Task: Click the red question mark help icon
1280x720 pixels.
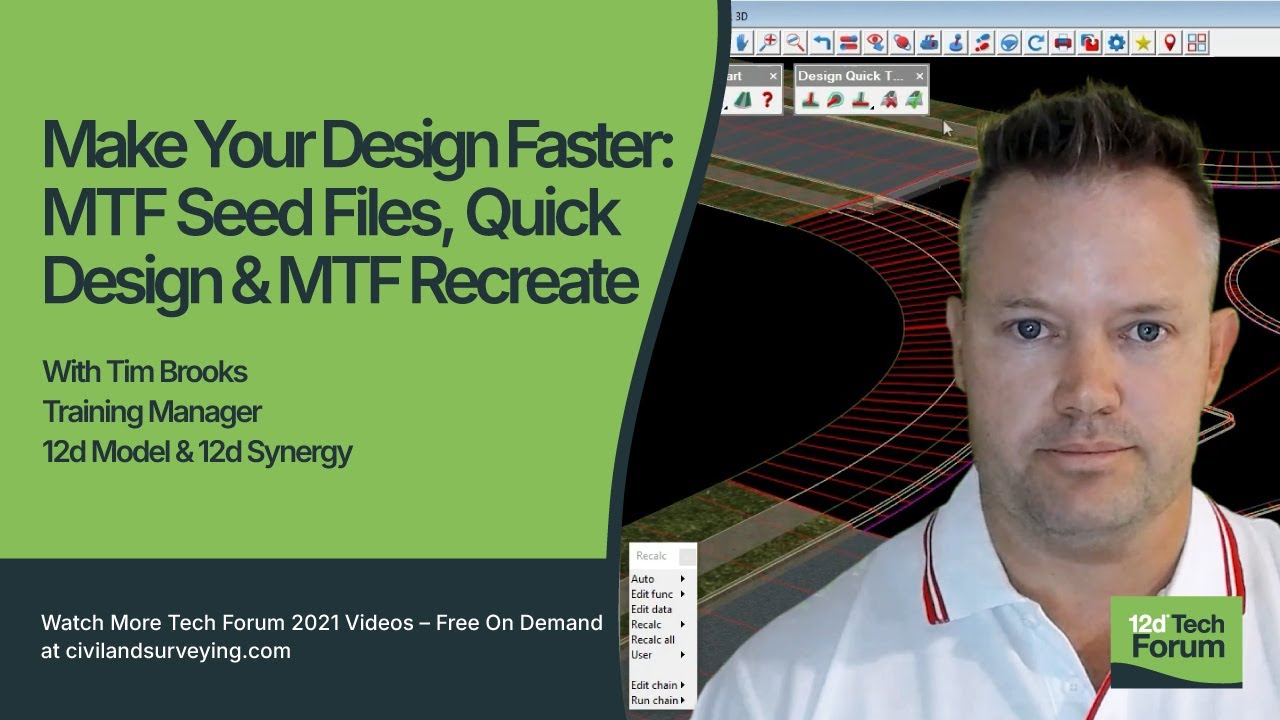Action: tap(767, 100)
